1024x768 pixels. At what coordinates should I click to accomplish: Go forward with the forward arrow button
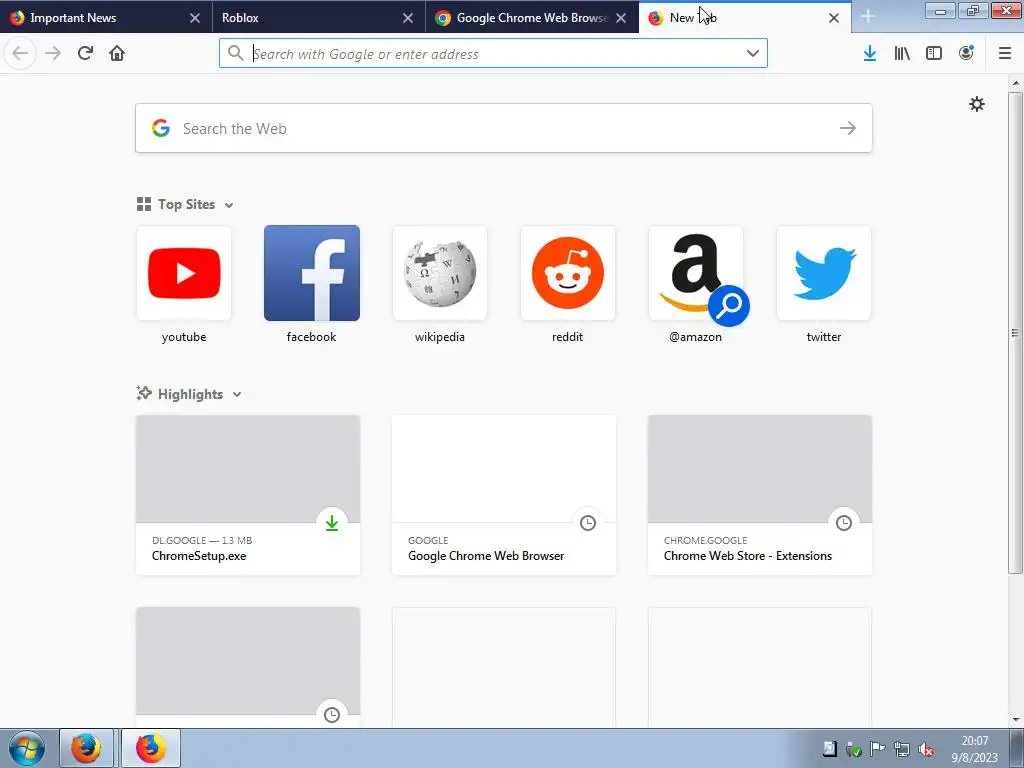click(53, 53)
